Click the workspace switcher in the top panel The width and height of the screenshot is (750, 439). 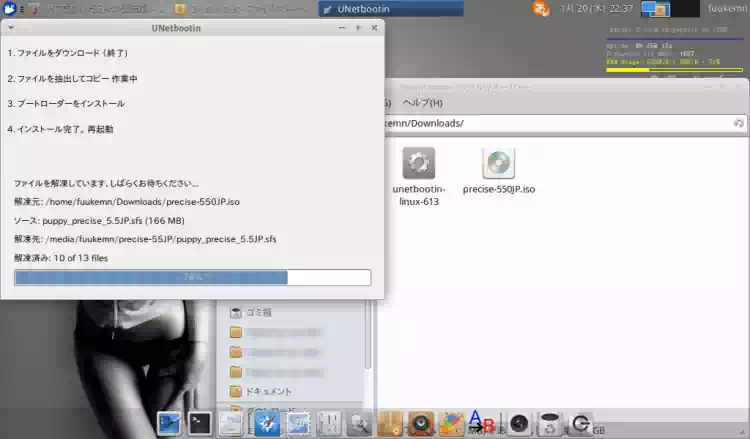pos(670,8)
